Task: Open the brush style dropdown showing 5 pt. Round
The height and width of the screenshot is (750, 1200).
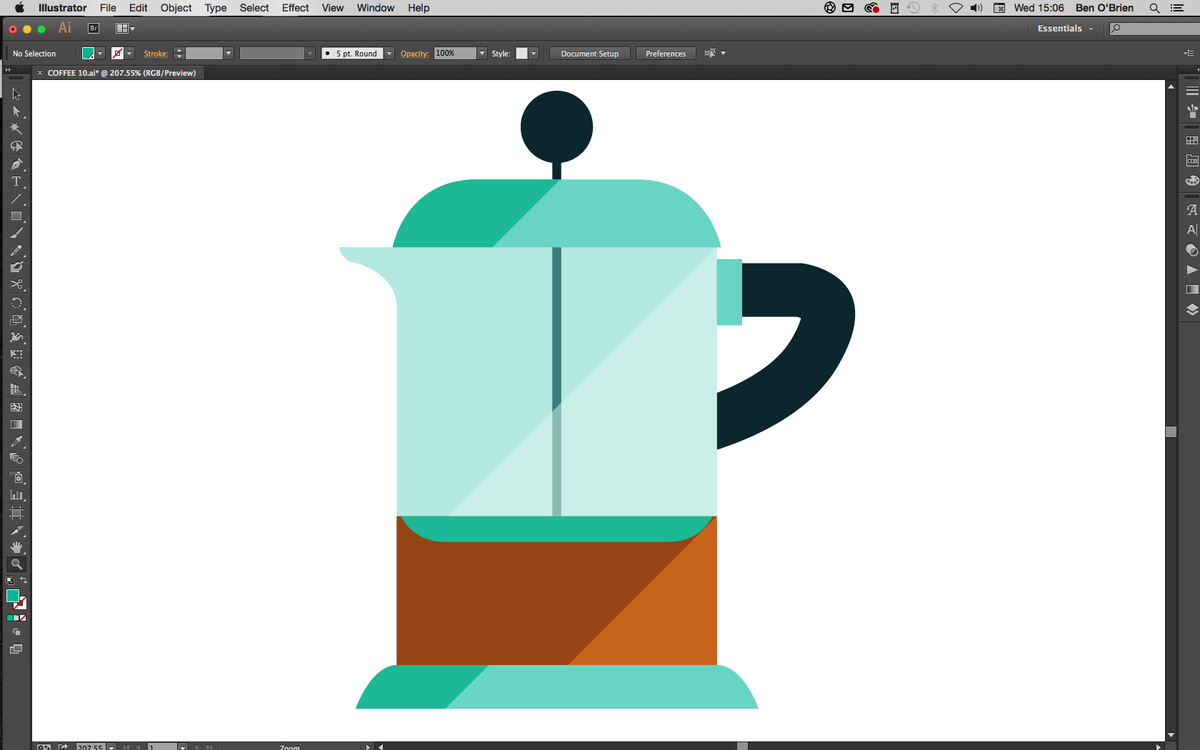Action: coord(389,53)
